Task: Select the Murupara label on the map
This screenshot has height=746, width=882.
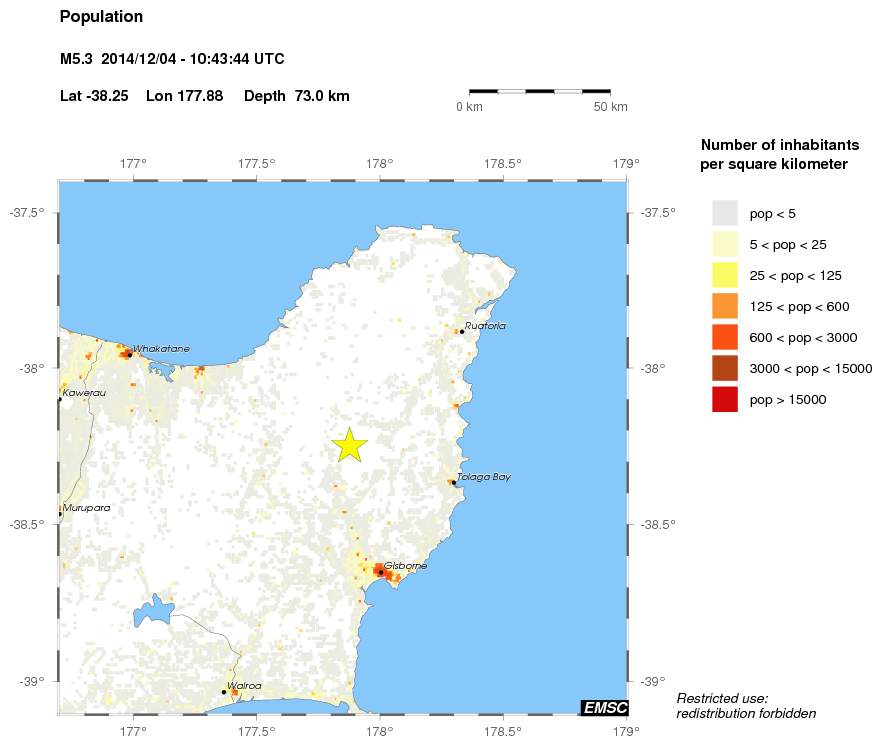Action: pyautogui.click(x=87, y=507)
